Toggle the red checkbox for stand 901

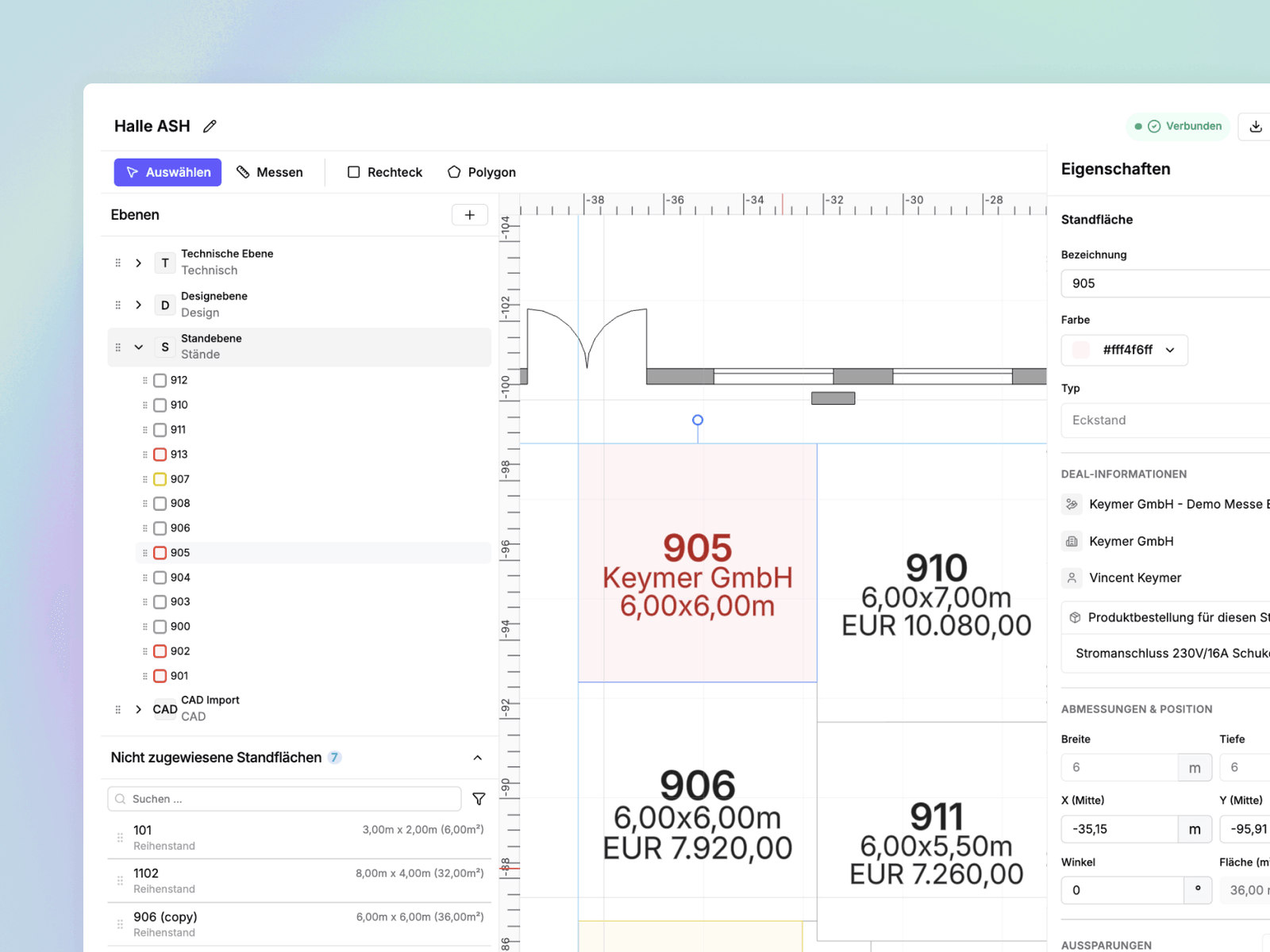click(x=160, y=676)
